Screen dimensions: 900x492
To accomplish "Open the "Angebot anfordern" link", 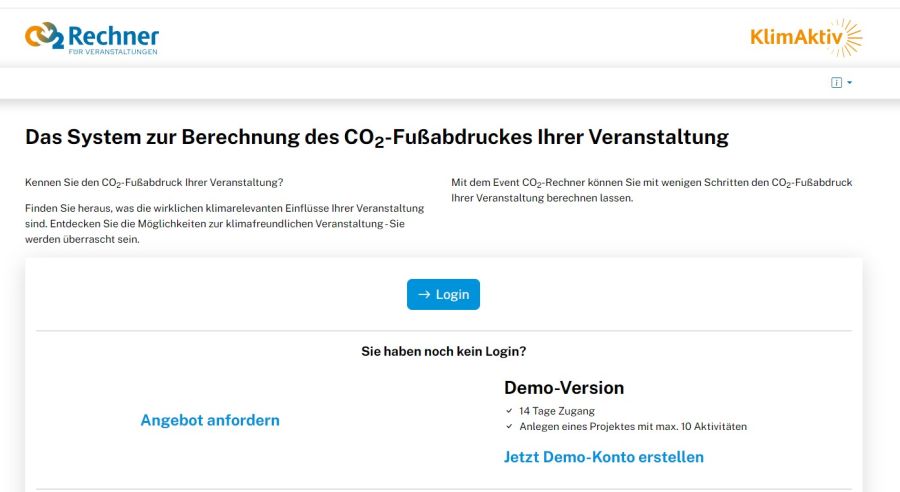I will pyautogui.click(x=210, y=420).
